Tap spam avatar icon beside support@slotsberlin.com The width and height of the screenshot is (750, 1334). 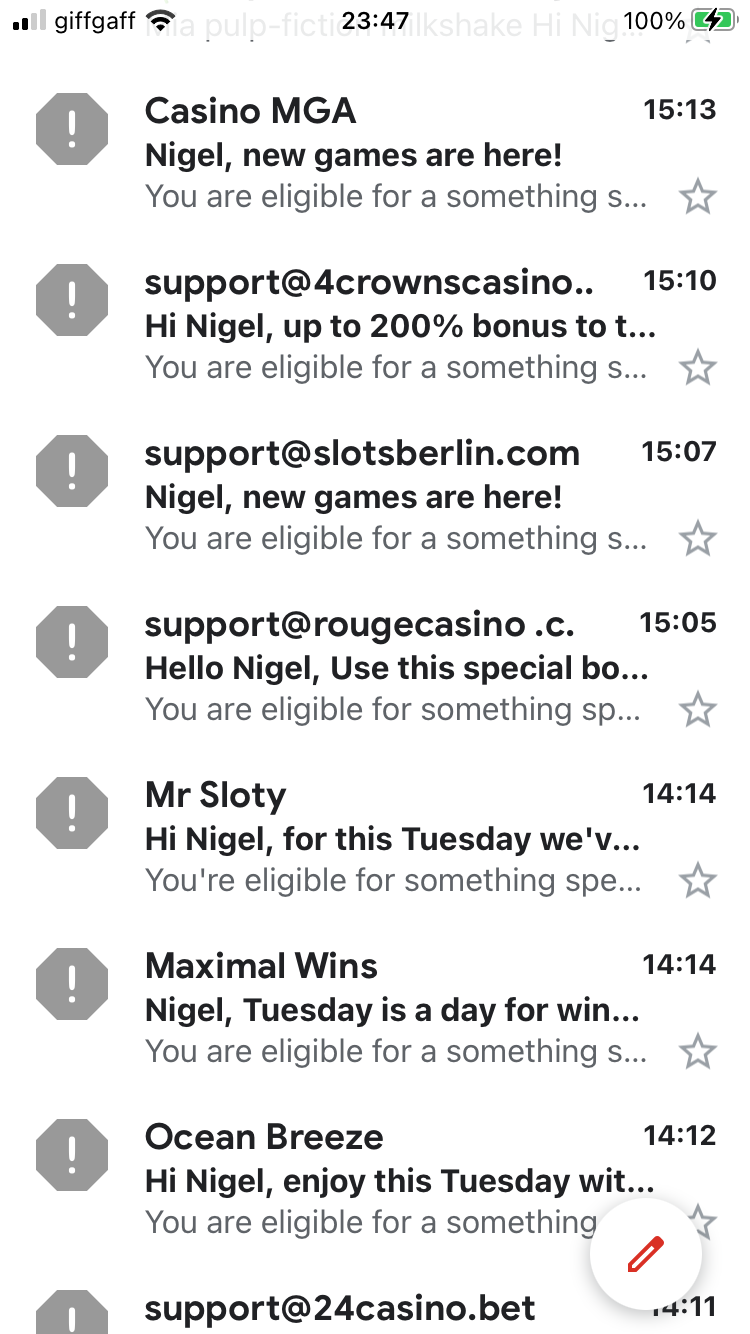pyautogui.click(x=71, y=471)
